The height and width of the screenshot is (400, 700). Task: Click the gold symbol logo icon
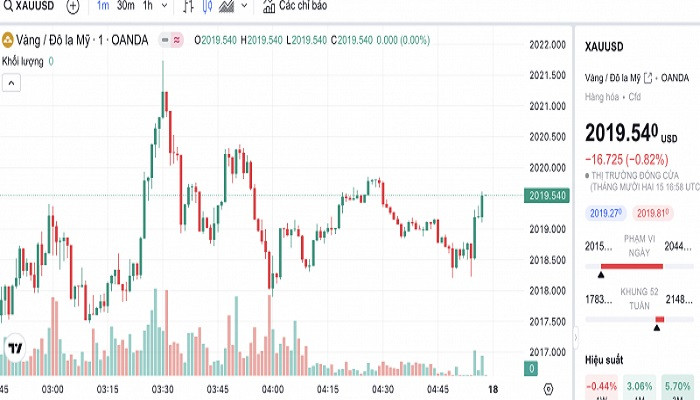point(8,40)
